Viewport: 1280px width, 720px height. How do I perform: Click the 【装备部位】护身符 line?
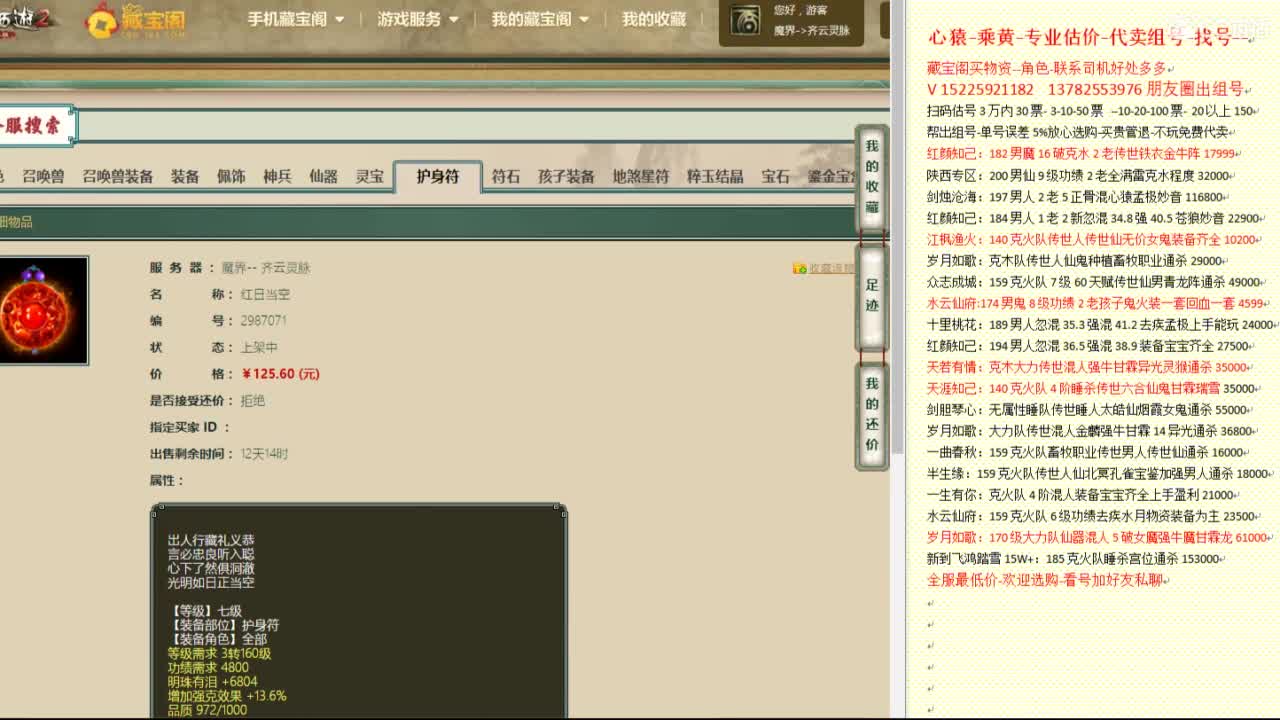pos(224,625)
